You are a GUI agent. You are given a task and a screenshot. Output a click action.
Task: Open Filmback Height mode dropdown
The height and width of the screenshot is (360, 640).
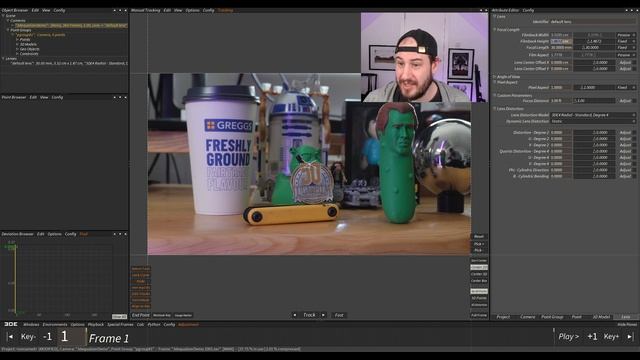click(626, 41)
